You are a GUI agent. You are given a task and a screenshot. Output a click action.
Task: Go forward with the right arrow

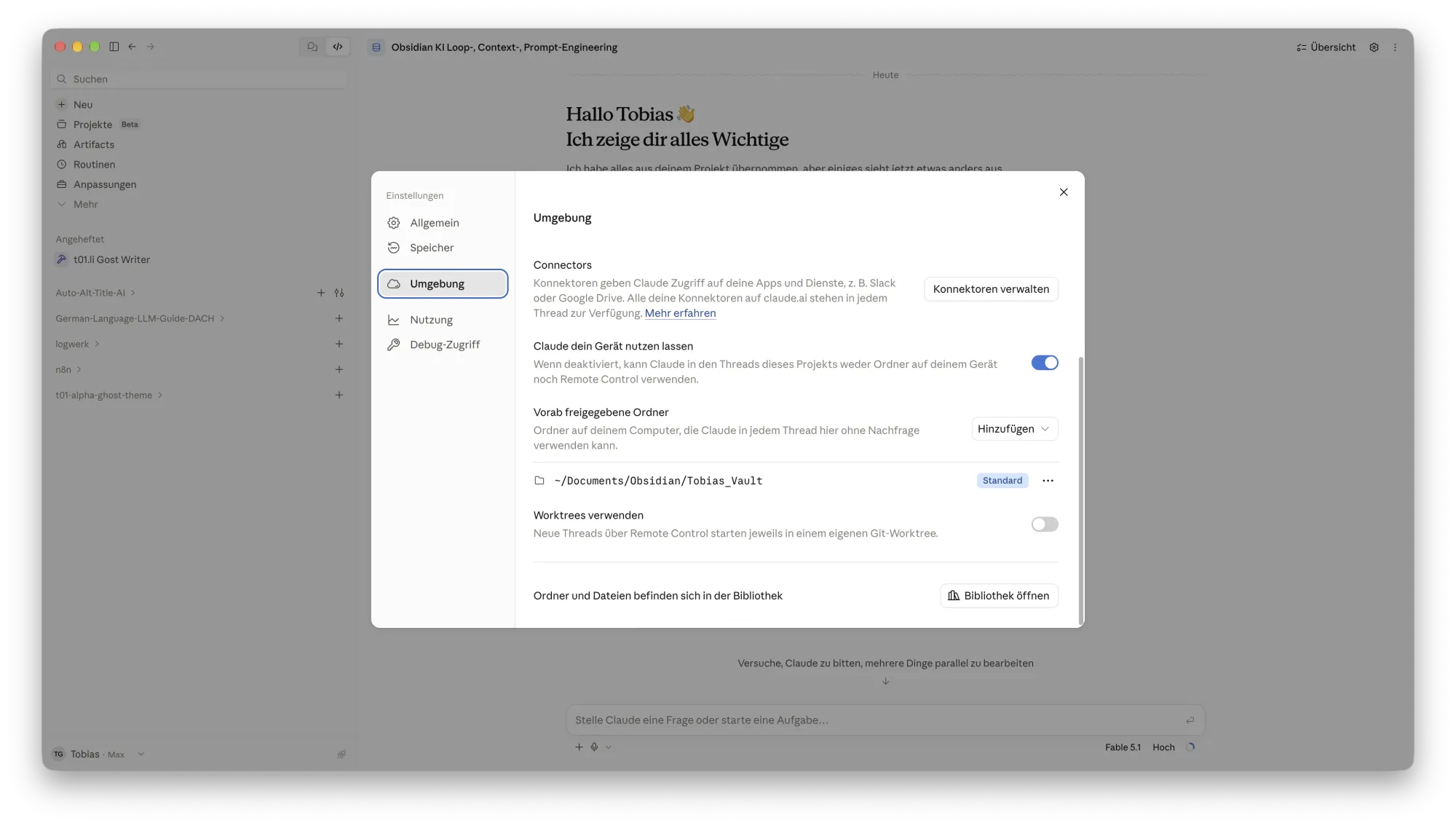[151, 47]
